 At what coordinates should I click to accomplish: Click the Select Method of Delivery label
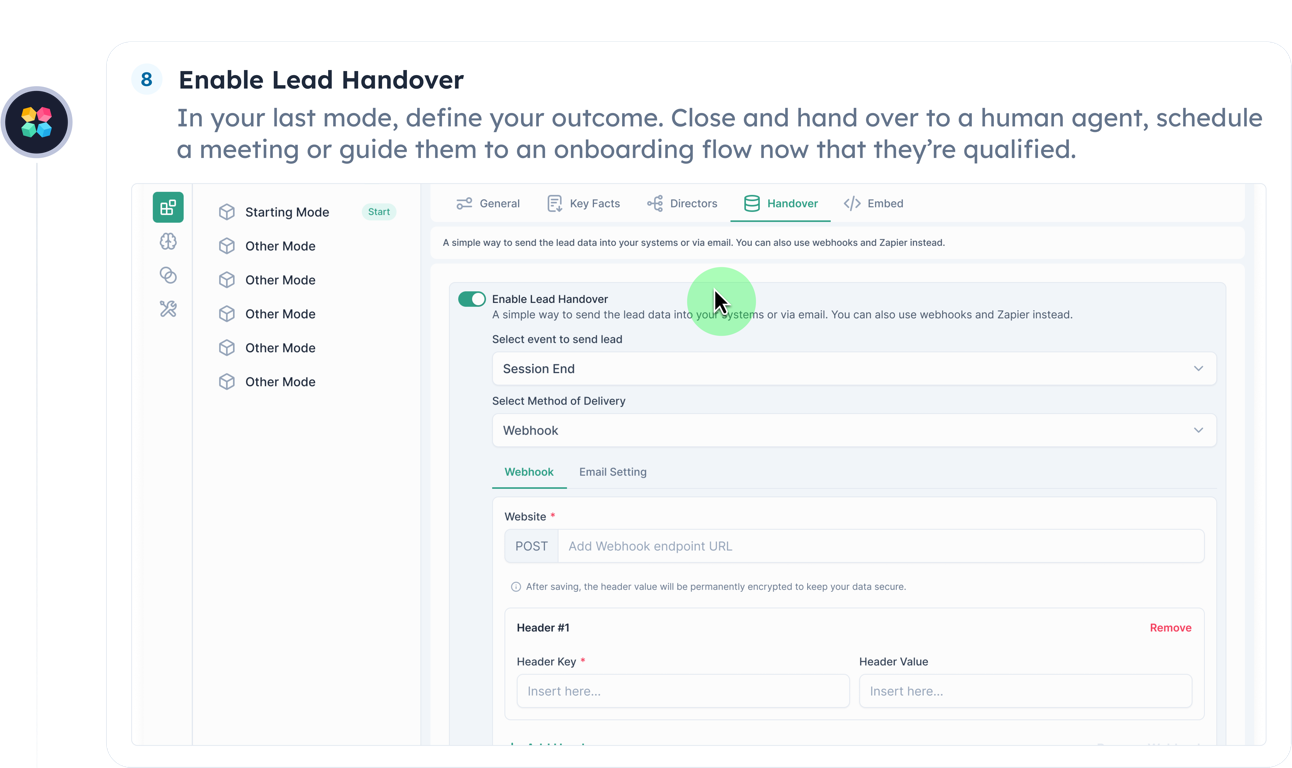click(x=559, y=401)
